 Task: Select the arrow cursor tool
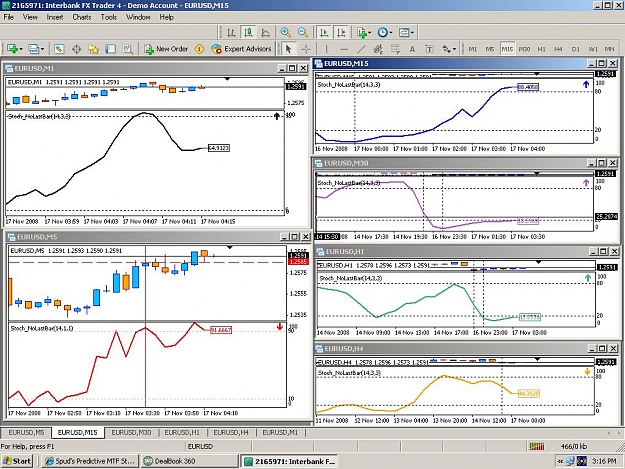pos(289,49)
